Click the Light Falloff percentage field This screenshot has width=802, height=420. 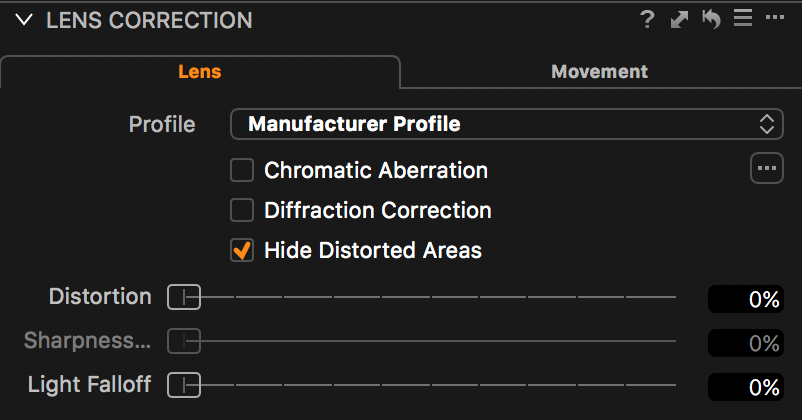click(x=746, y=387)
